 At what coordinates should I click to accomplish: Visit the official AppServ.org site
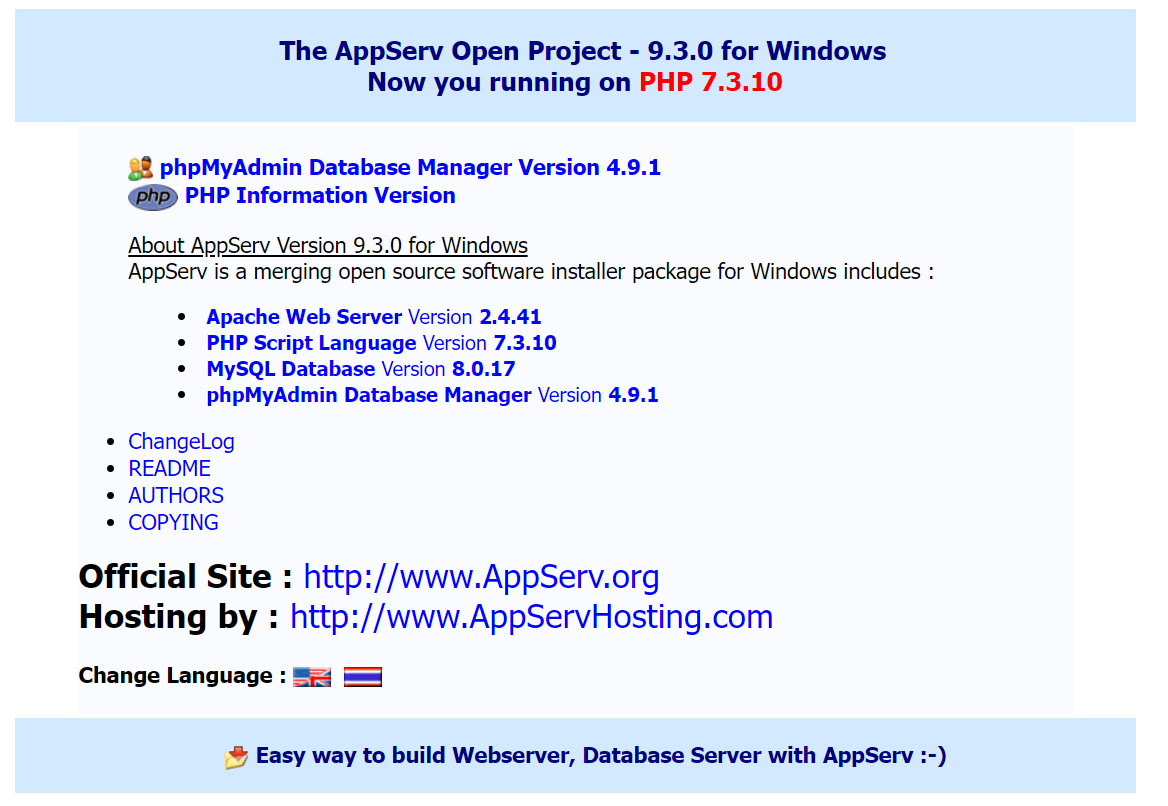pos(481,576)
